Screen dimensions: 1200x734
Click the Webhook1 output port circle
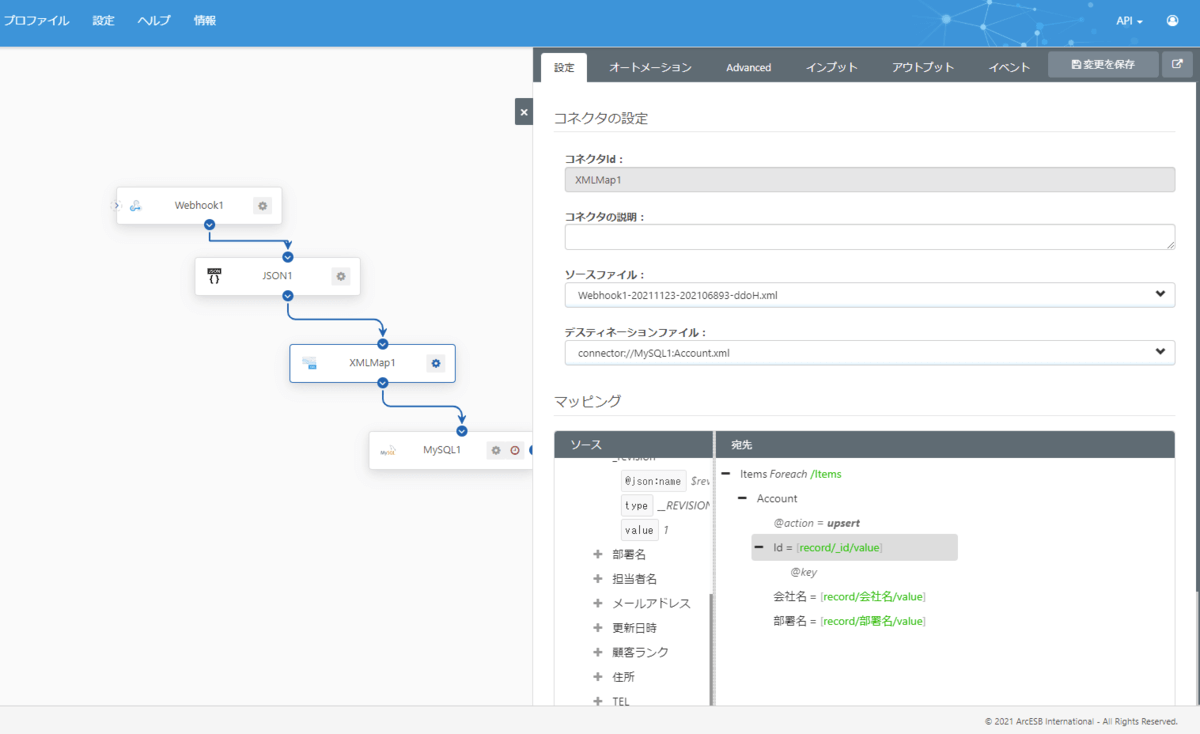[209, 225]
